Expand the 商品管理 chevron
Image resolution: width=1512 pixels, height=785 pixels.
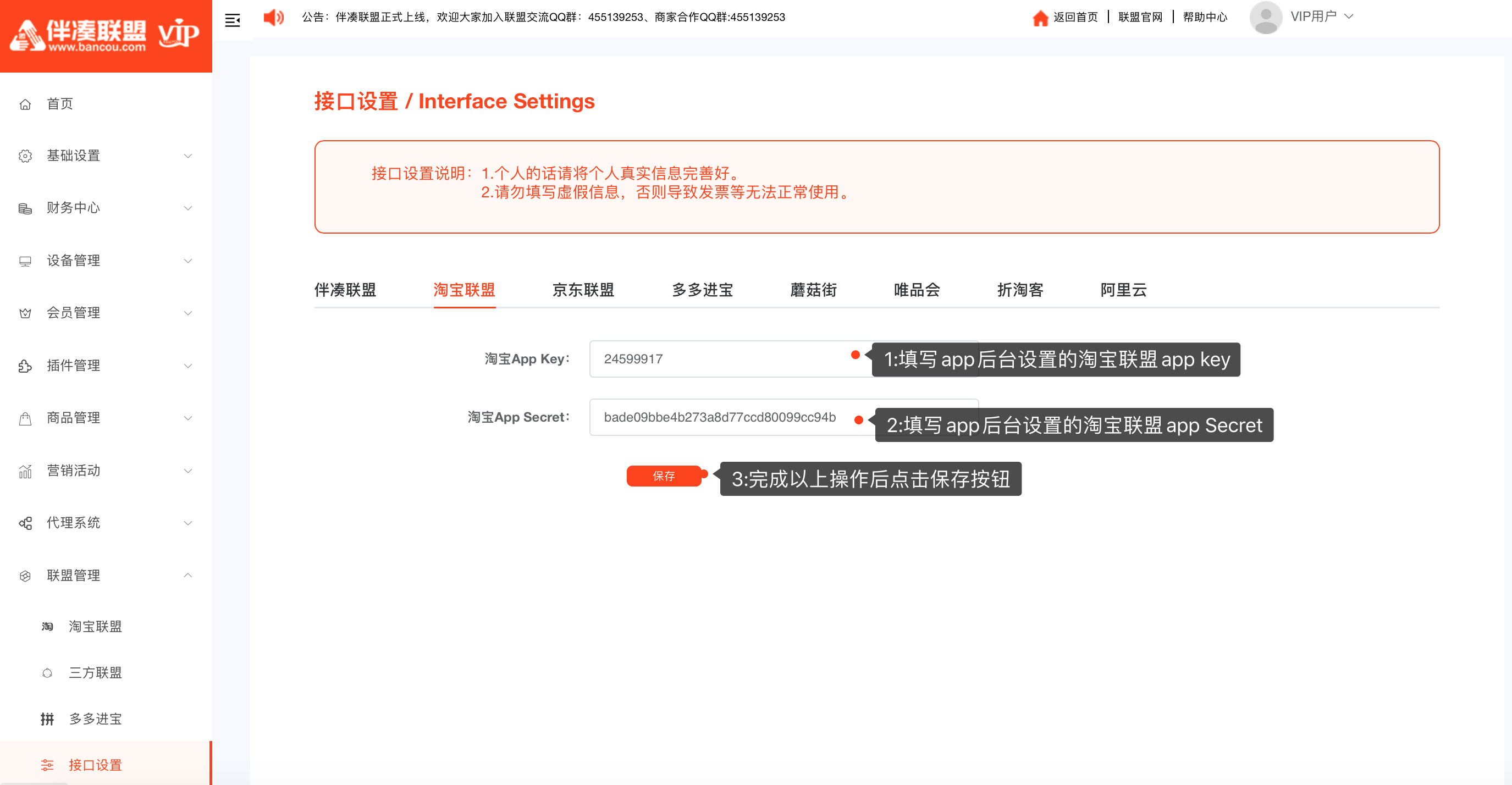click(x=188, y=418)
